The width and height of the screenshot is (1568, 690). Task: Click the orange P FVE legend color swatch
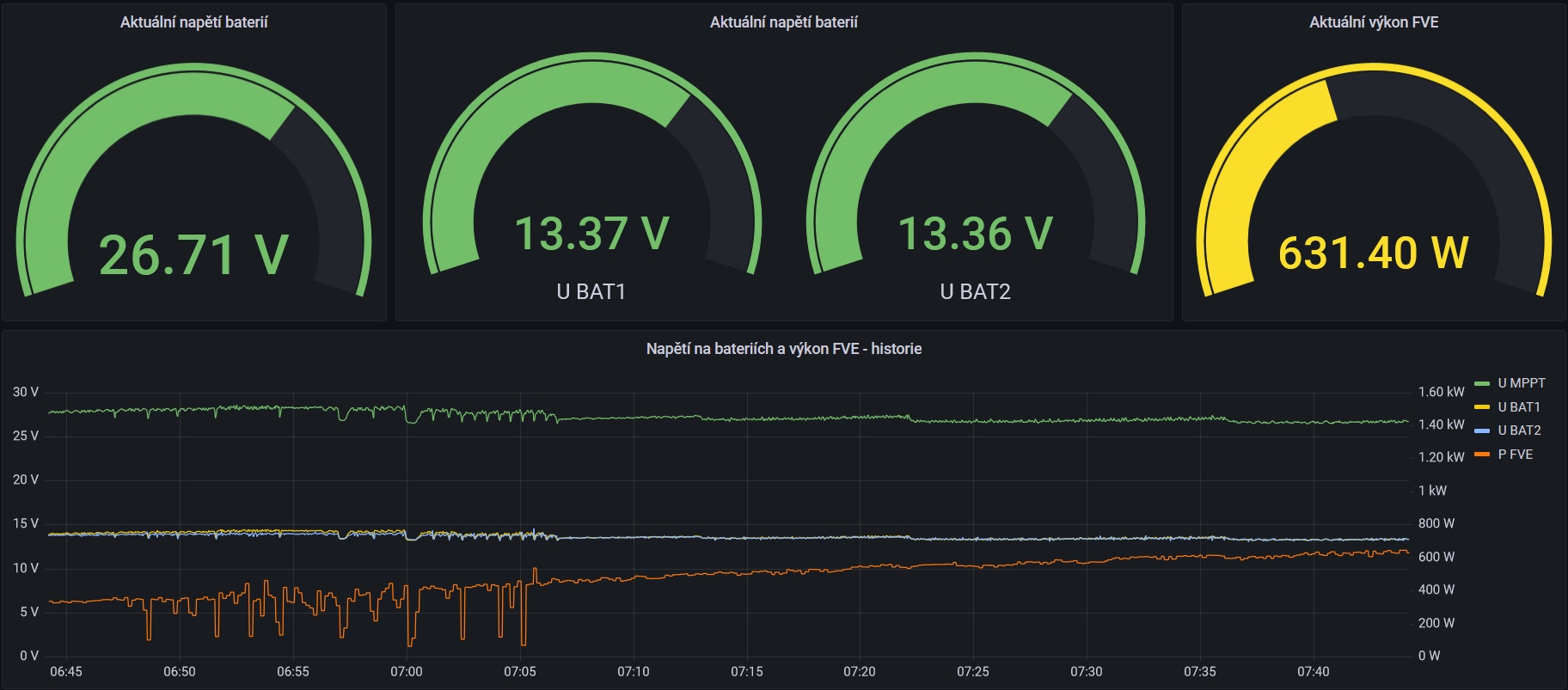(x=1482, y=455)
